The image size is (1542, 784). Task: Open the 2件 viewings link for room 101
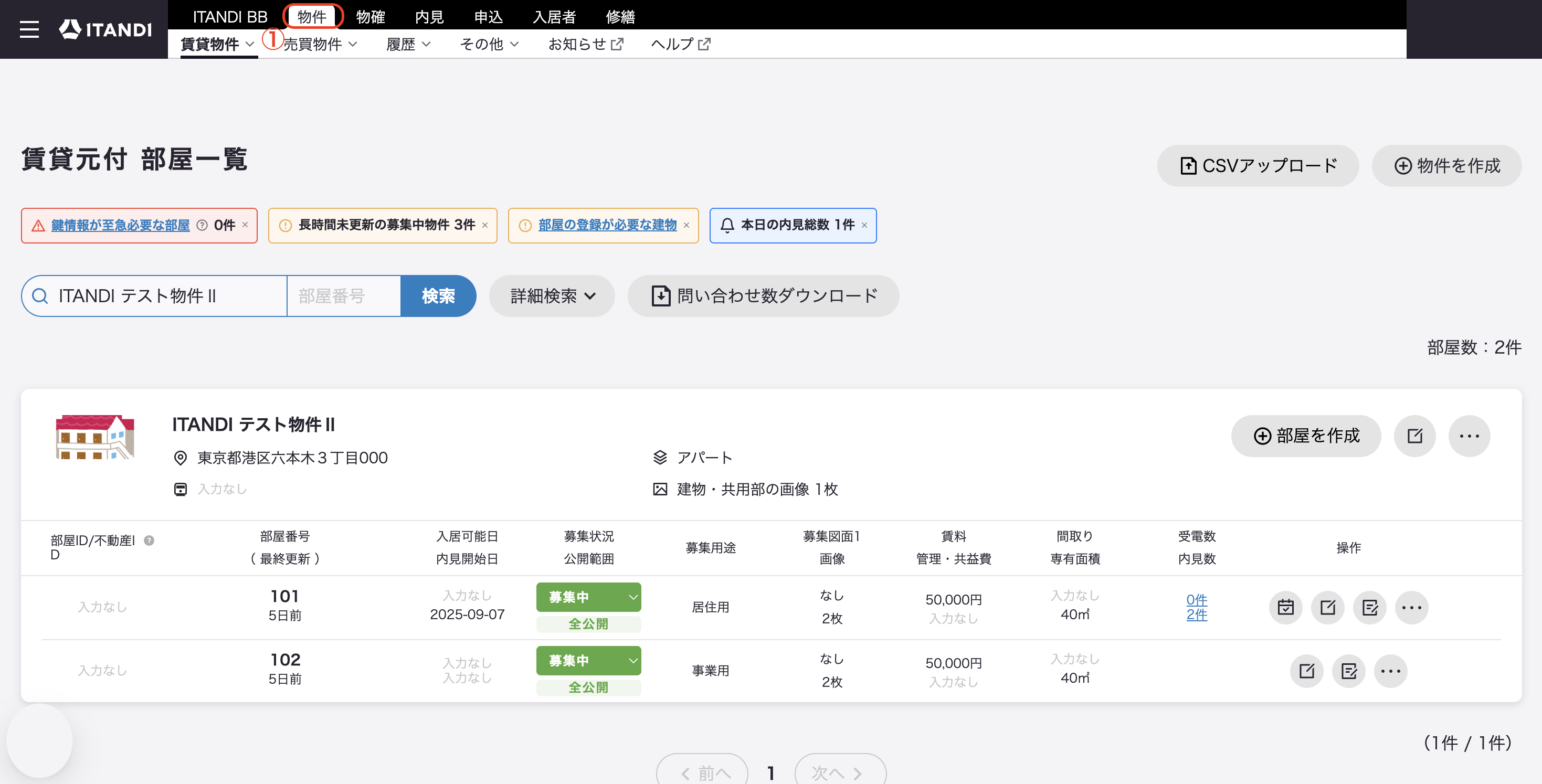point(1197,615)
